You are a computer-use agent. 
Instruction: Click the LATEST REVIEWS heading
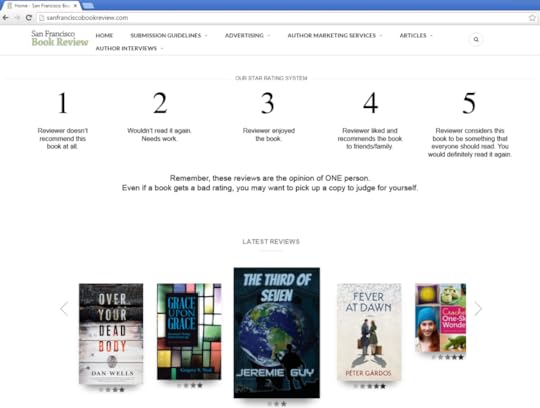(x=271, y=241)
